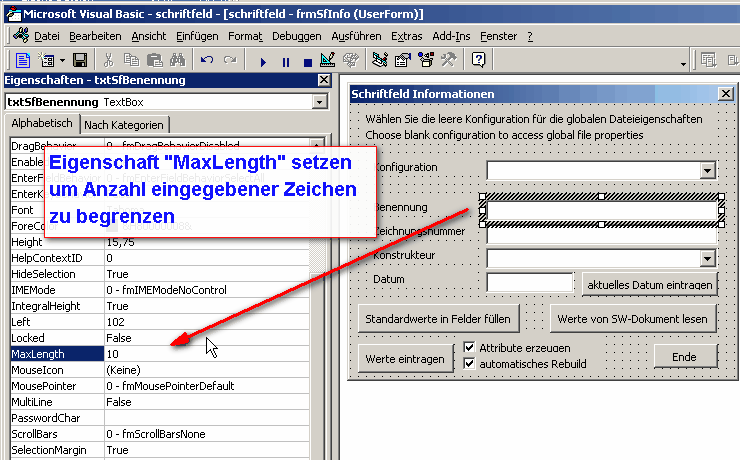740x460 pixels.
Task: Open the Fenster menu
Action: coord(498,36)
